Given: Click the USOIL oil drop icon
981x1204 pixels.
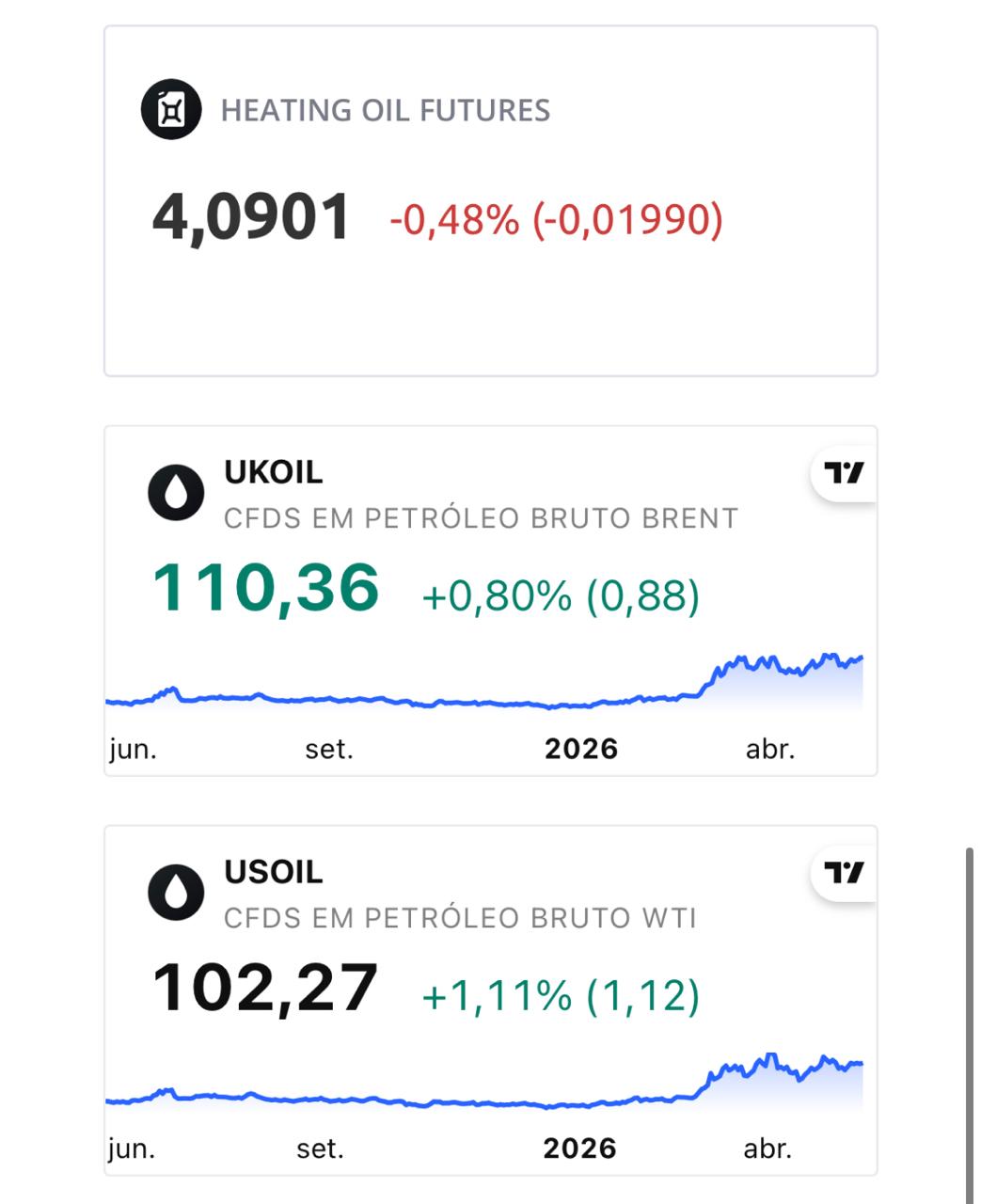Looking at the screenshot, I should (176, 893).
